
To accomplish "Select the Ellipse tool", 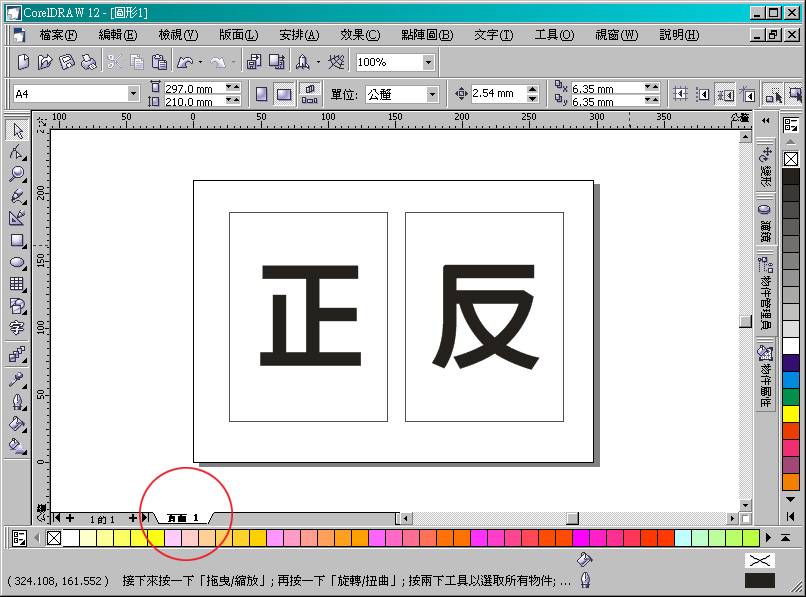I will [17, 263].
